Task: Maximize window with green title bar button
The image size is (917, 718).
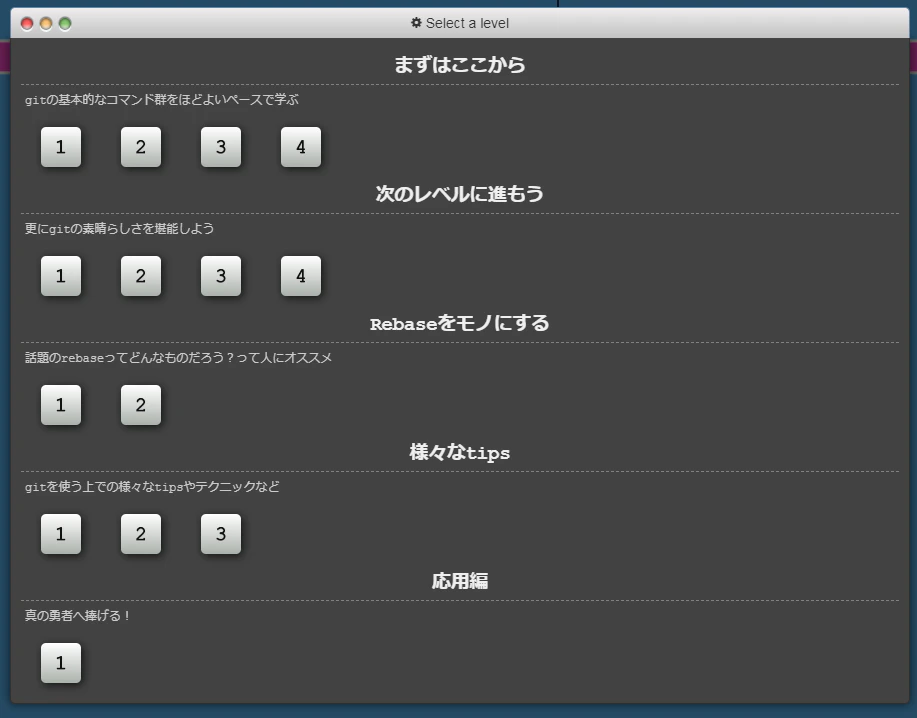Action: [65, 24]
